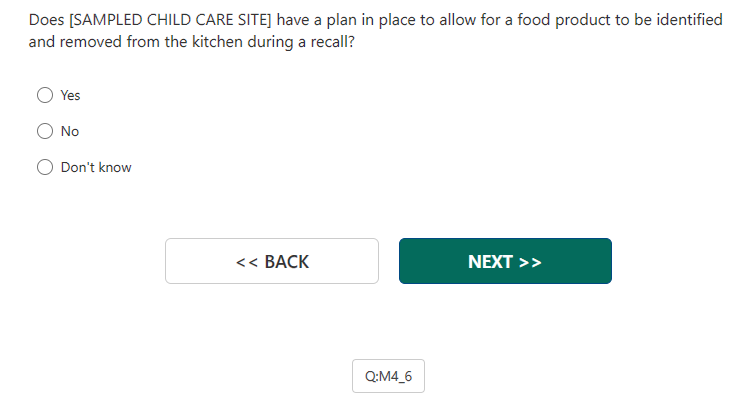The width and height of the screenshot is (738, 397).
Task: Return to previous question with << BACK
Action: point(272,261)
